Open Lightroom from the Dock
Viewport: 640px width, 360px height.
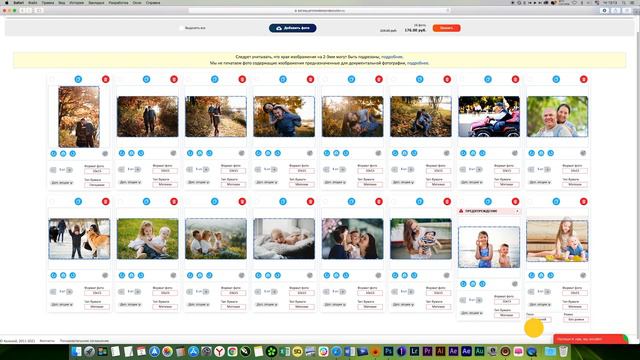pyautogui.click(x=414, y=351)
